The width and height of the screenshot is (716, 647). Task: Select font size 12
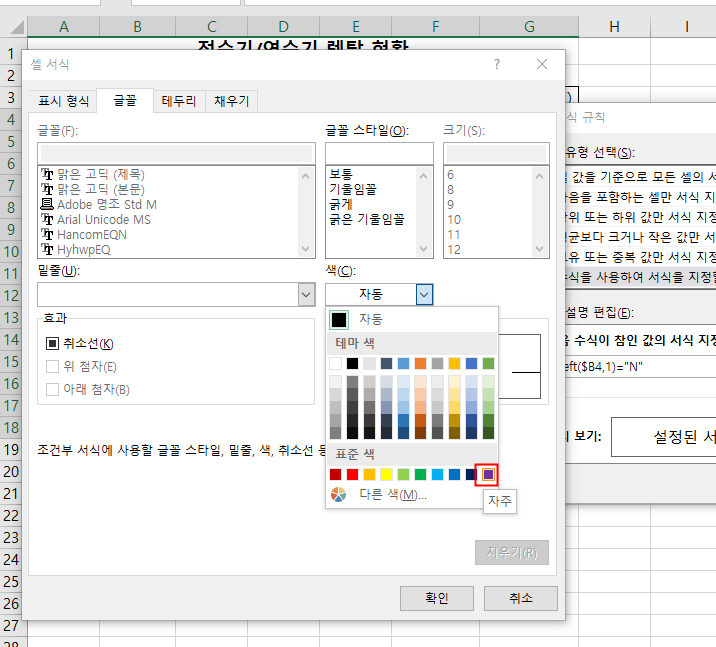click(454, 249)
